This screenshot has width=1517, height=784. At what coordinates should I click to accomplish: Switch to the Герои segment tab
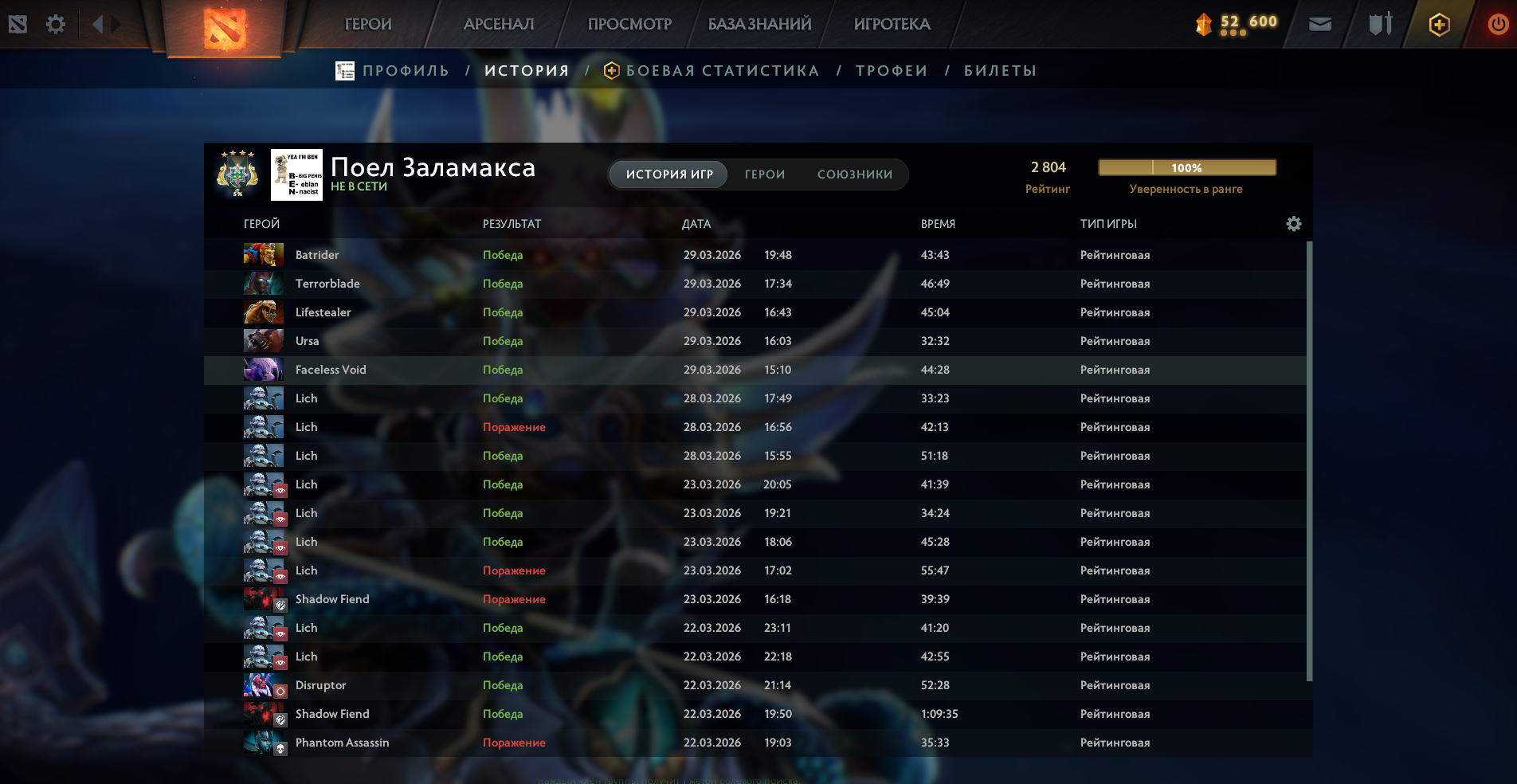(765, 174)
